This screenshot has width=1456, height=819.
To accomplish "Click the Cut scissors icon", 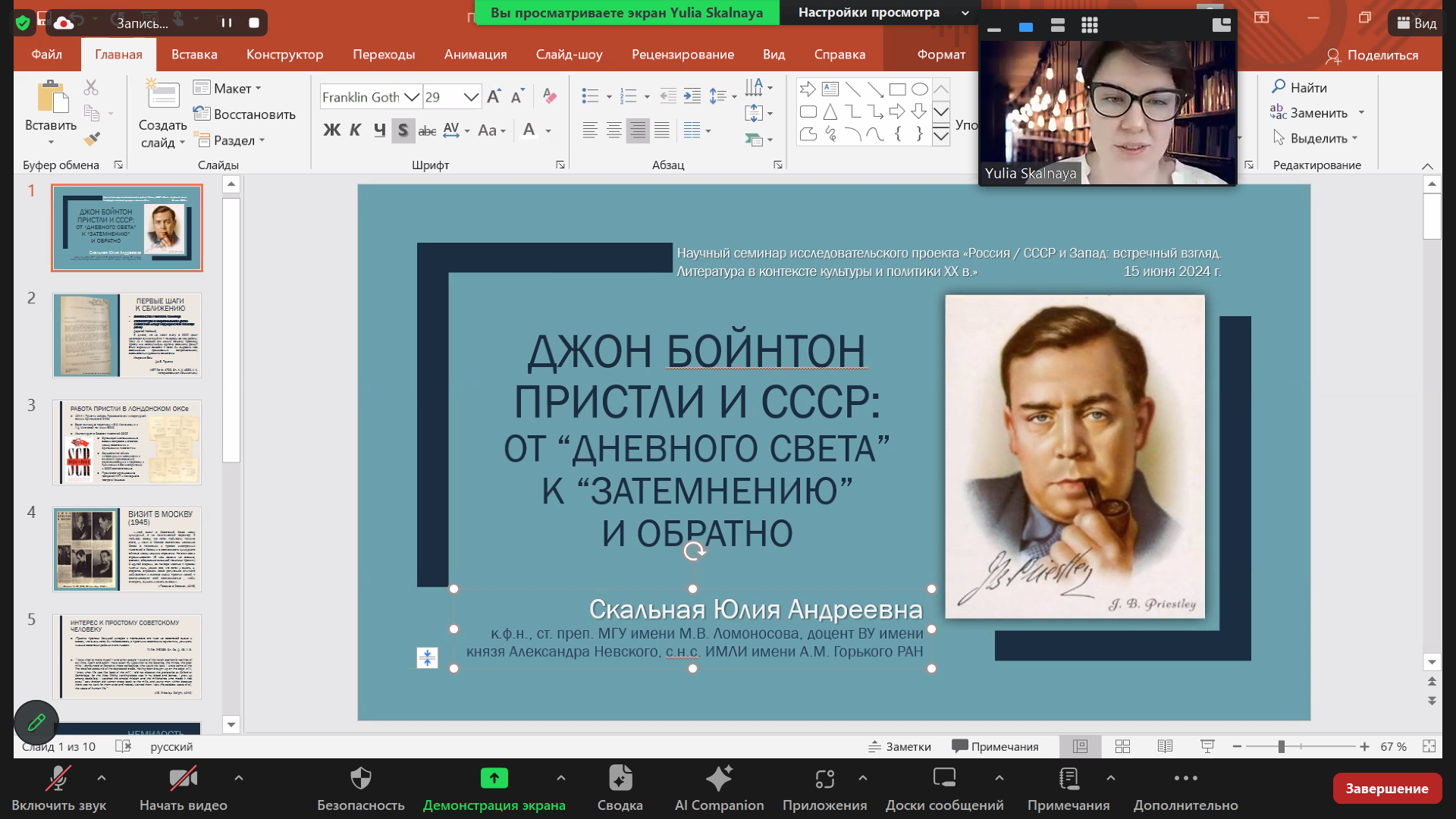I will click(x=91, y=88).
